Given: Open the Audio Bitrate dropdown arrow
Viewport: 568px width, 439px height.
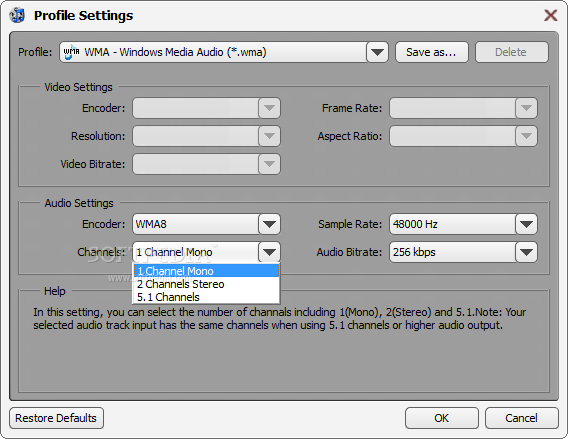Looking at the screenshot, I should 526,252.
